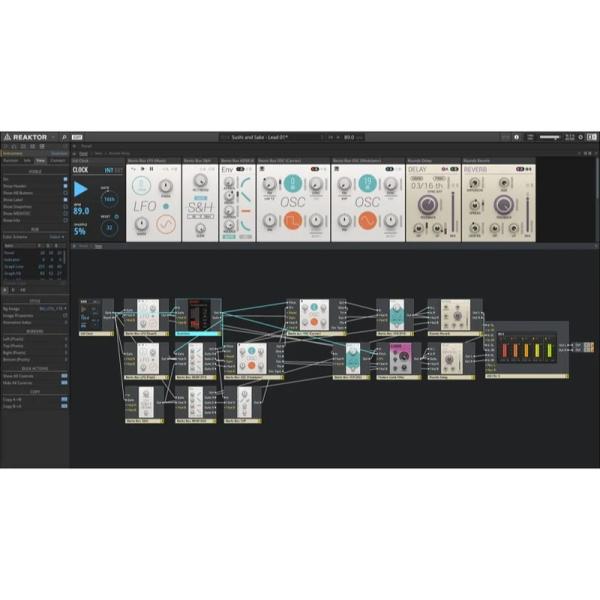Toggle the Show Header checkbox

(66, 186)
